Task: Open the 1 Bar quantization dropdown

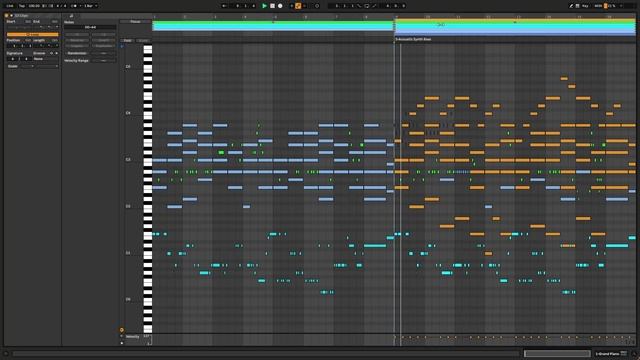Action: pyautogui.click(x=91, y=6)
